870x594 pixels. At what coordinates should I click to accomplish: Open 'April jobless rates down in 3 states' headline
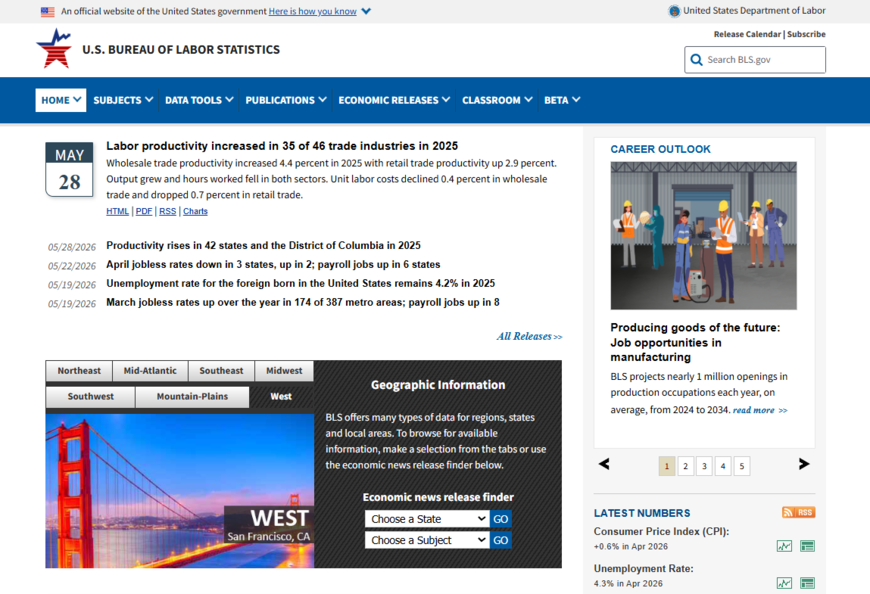coord(273,265)
